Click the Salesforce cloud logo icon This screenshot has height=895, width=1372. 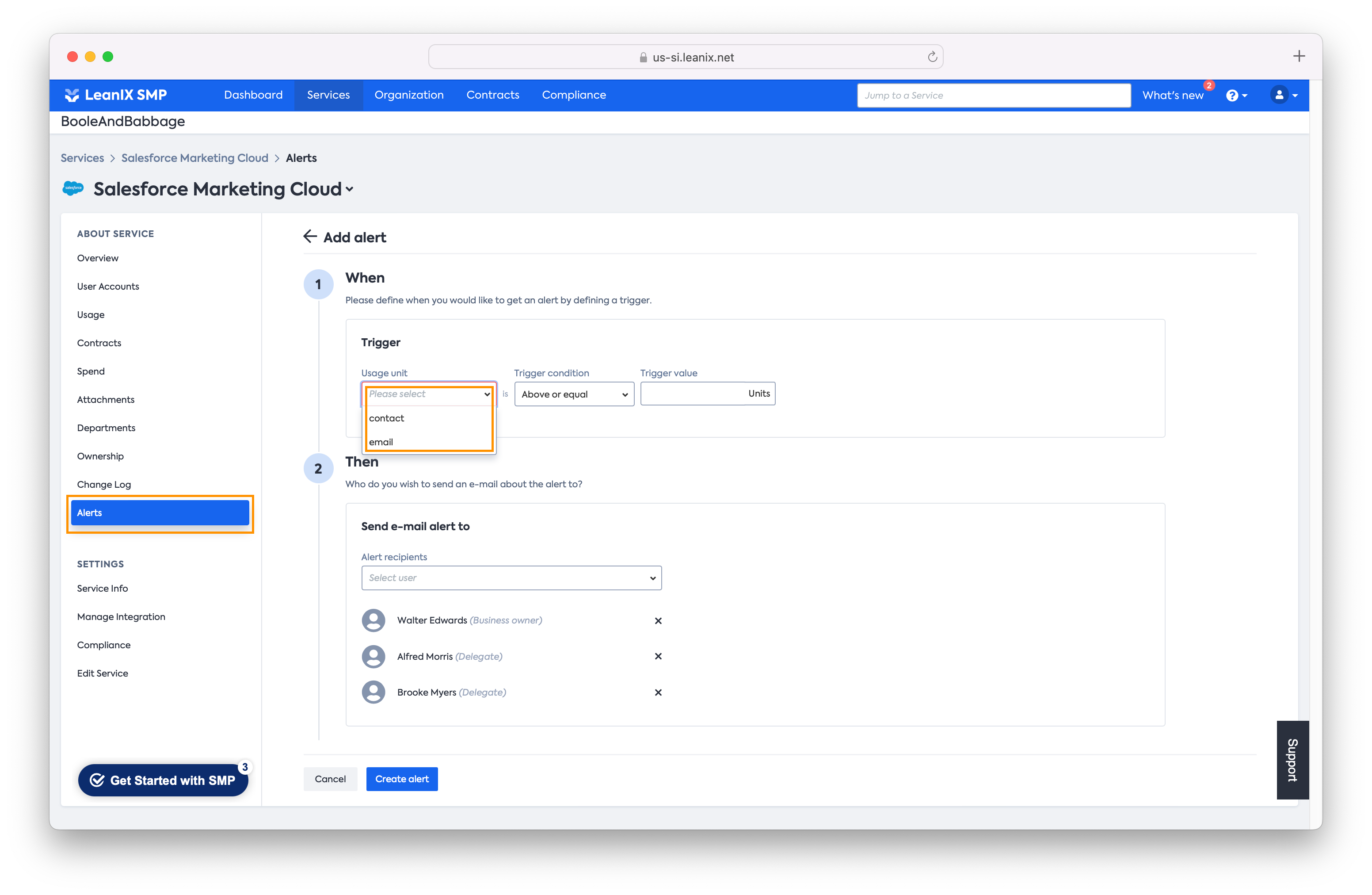tap(73, 188)
